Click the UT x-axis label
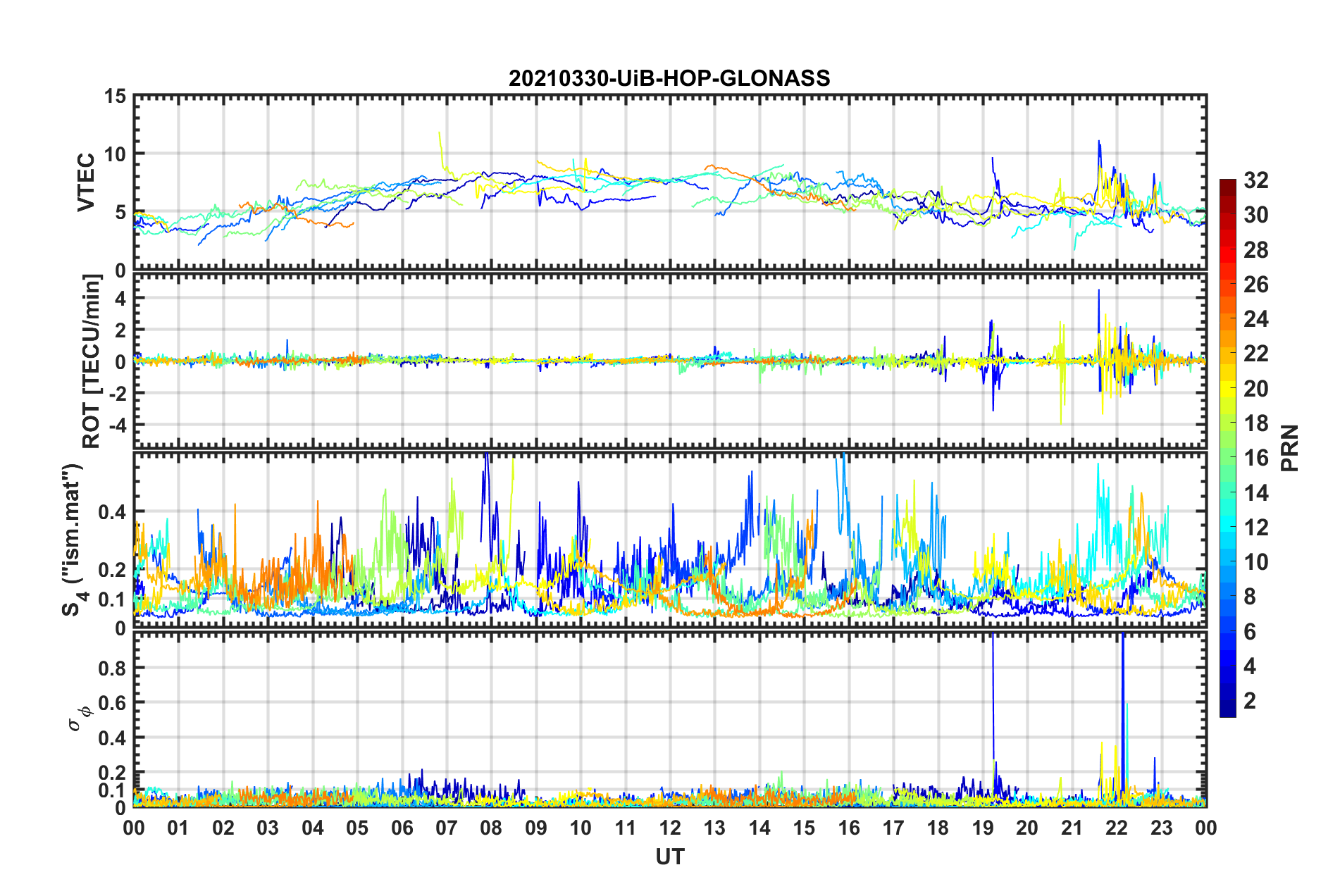 (669, 857)
